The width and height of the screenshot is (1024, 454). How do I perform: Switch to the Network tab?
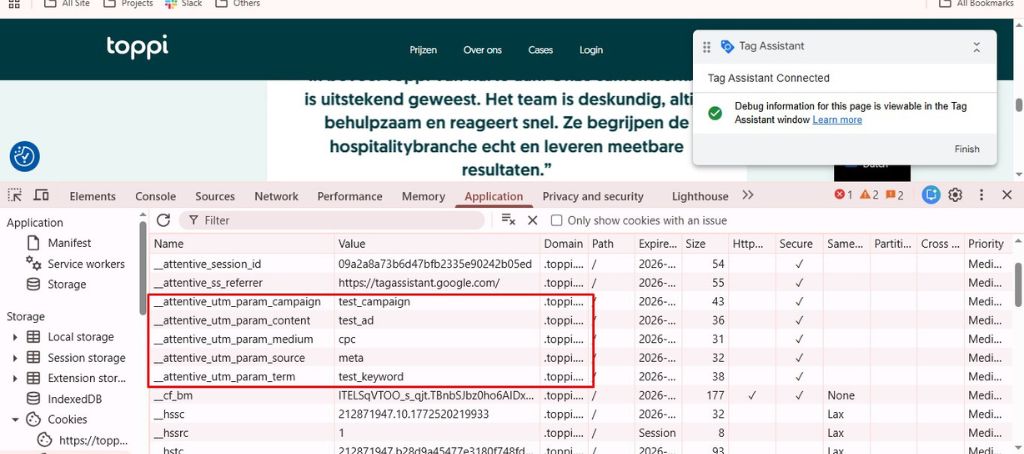pyautogui.click(x=276, y=196)
